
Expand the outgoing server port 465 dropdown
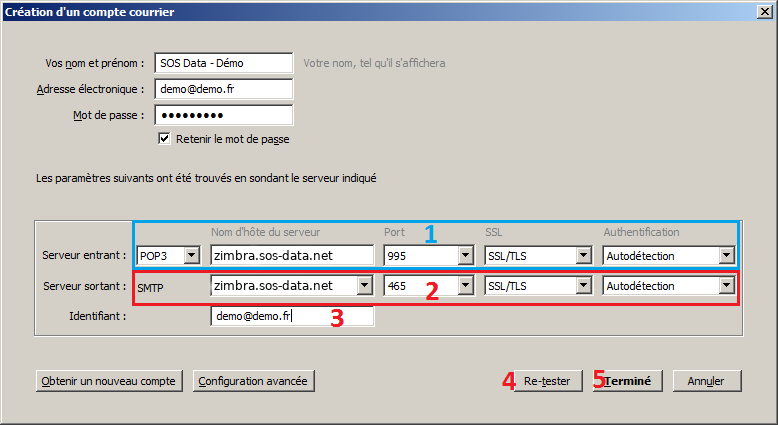tap(464, 286)
